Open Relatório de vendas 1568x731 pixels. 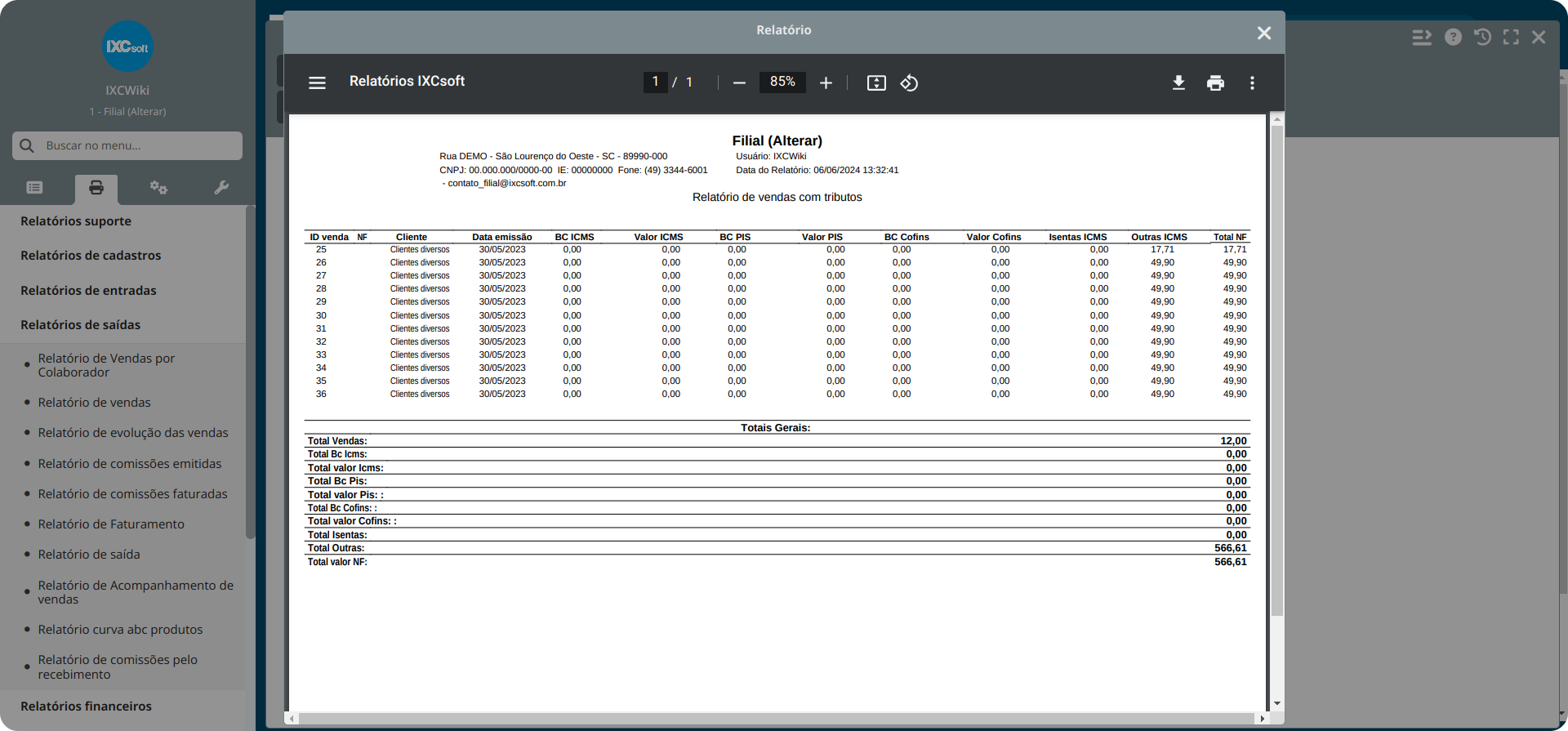(x=94, y=403)
